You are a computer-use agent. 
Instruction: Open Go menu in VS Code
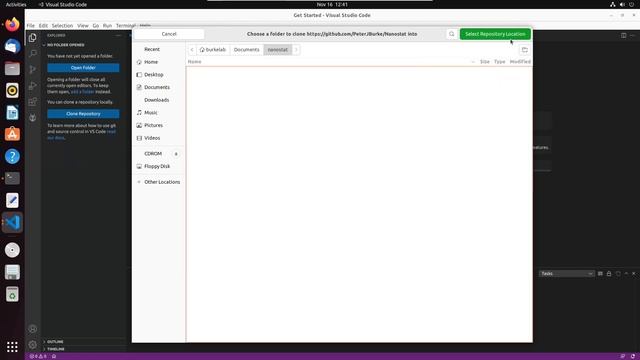[96, 25]
